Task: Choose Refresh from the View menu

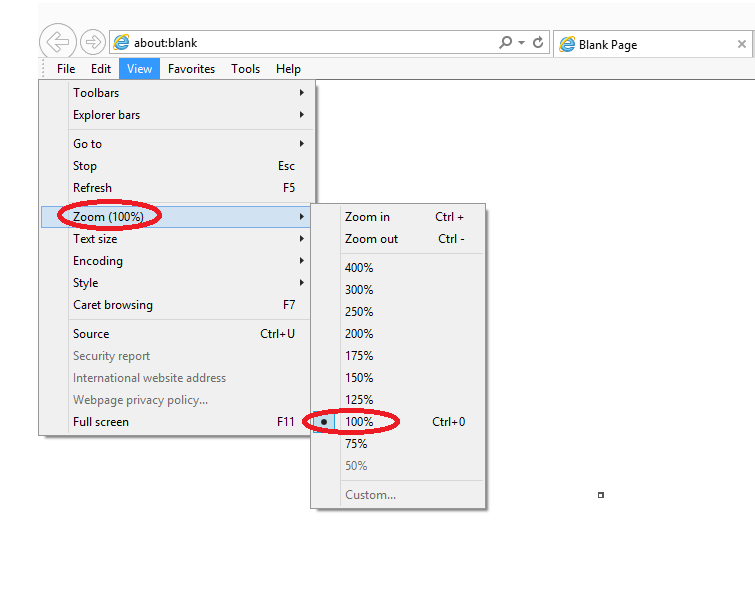Action: click(x=178, y=188)
